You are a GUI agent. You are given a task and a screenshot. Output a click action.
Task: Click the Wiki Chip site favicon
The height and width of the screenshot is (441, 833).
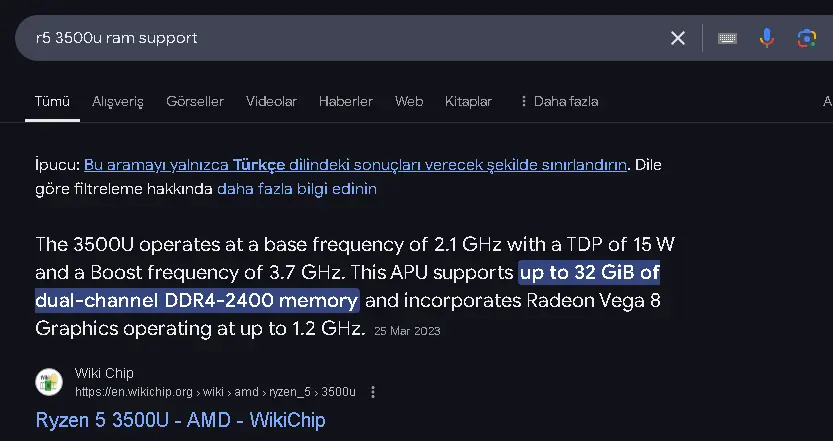tap(49, 382)
